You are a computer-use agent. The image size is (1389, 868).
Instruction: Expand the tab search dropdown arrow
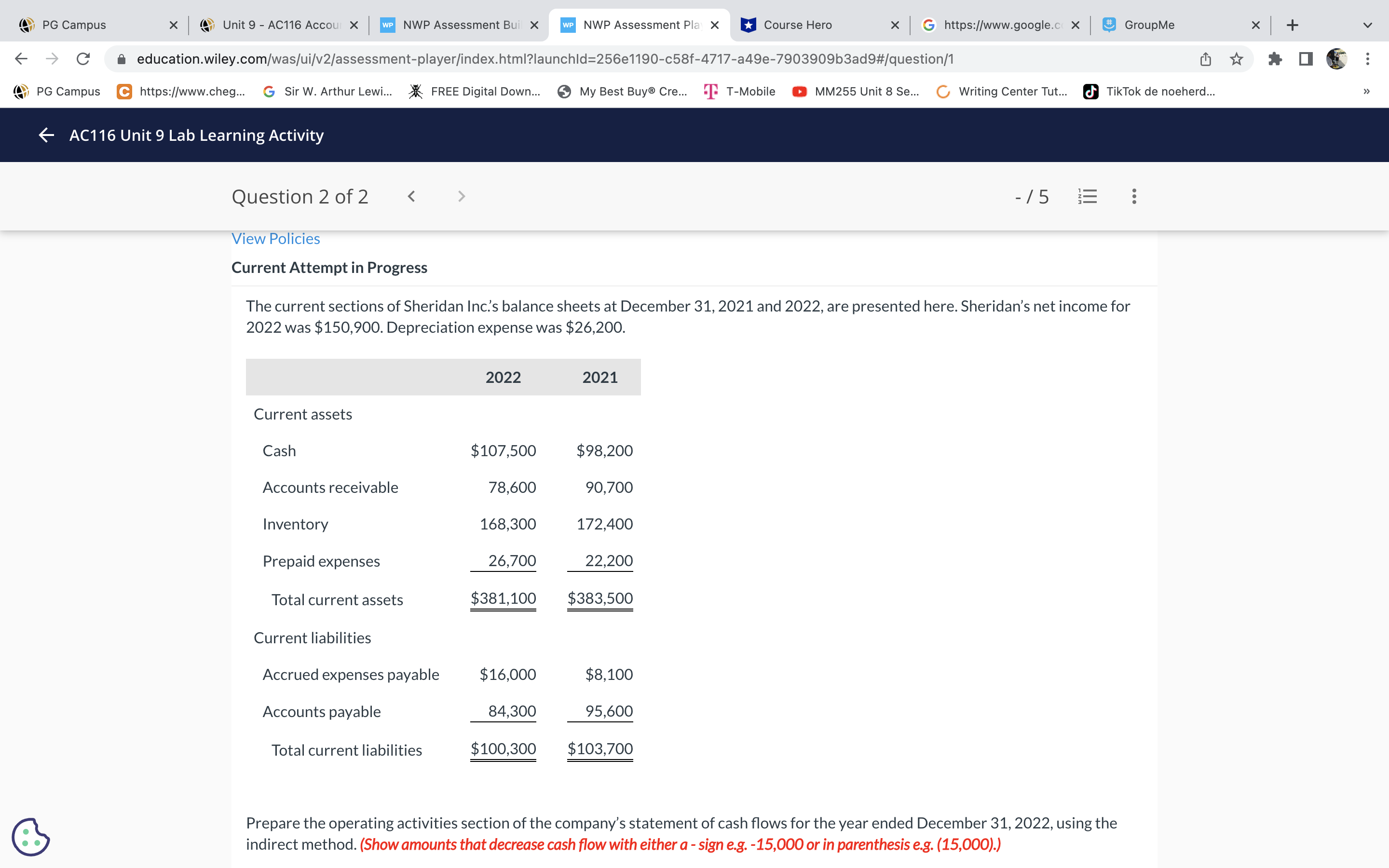pos(1367,25)
